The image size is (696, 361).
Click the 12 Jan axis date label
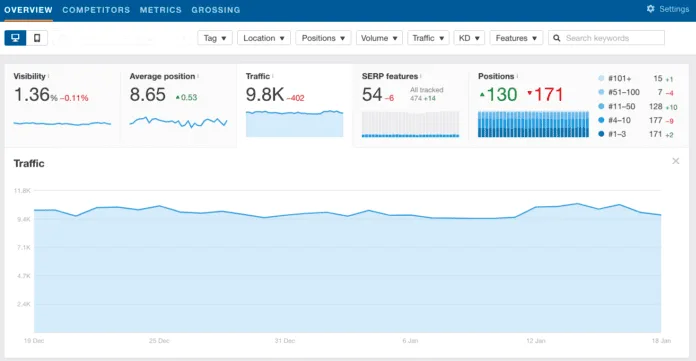point(536,341)
